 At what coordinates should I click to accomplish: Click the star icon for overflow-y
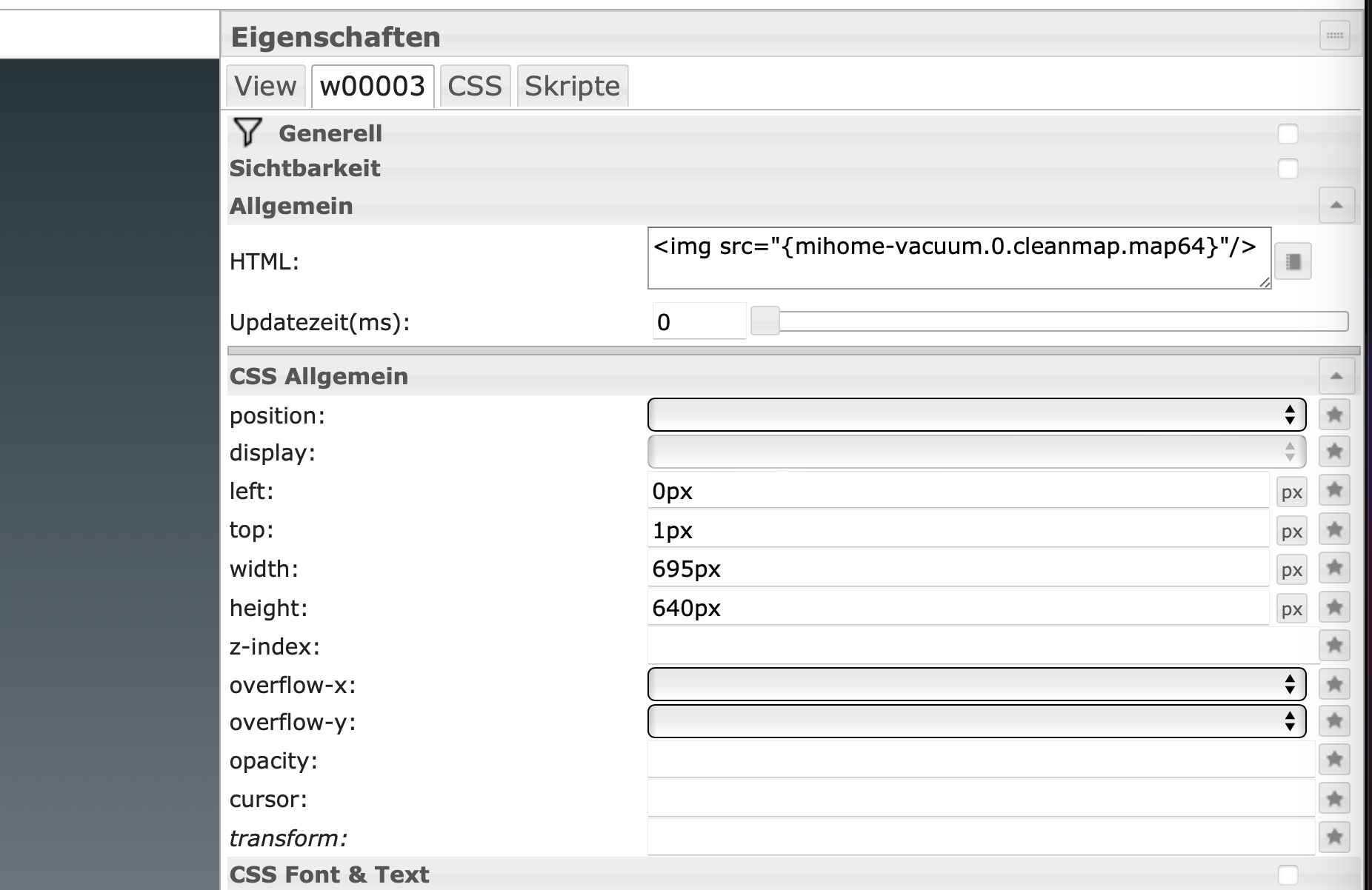(1334, 721)
